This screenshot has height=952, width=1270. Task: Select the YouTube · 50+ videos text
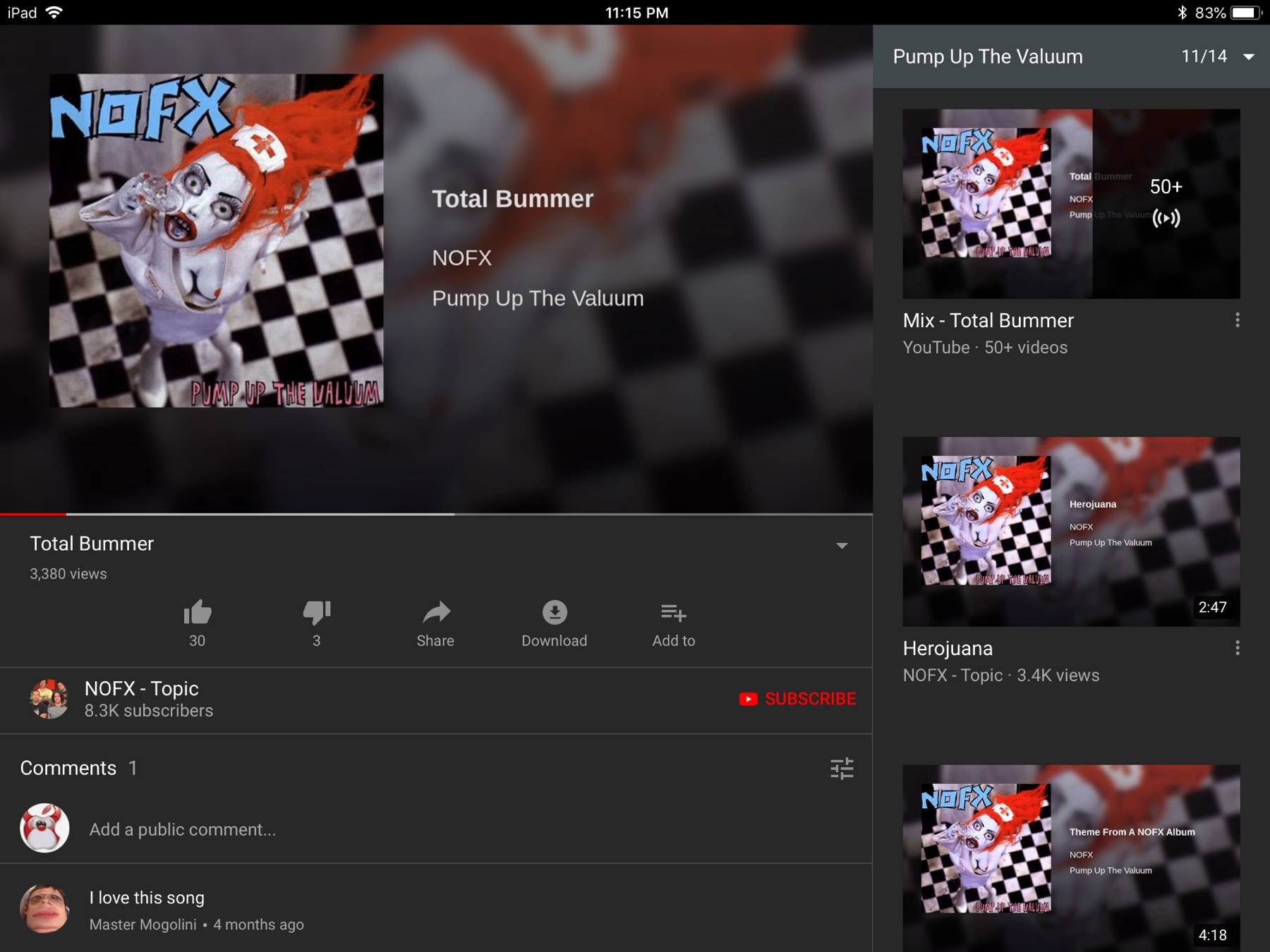(x=985, y=348)
